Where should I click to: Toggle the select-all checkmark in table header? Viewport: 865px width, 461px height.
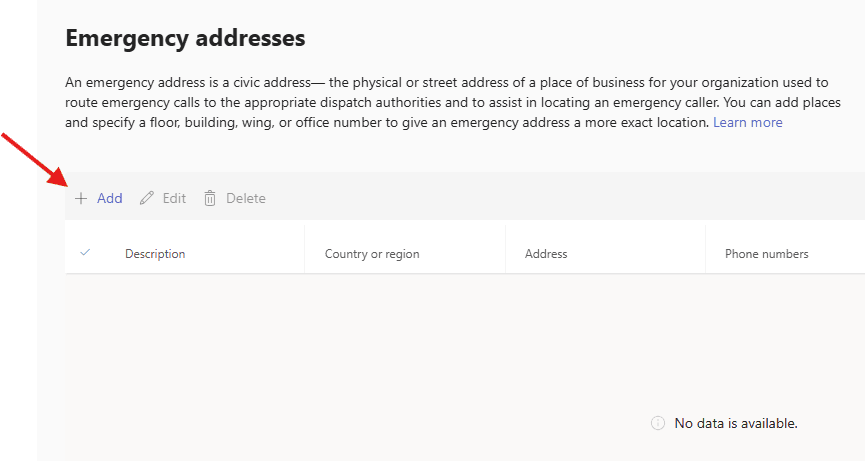point(85,253)
